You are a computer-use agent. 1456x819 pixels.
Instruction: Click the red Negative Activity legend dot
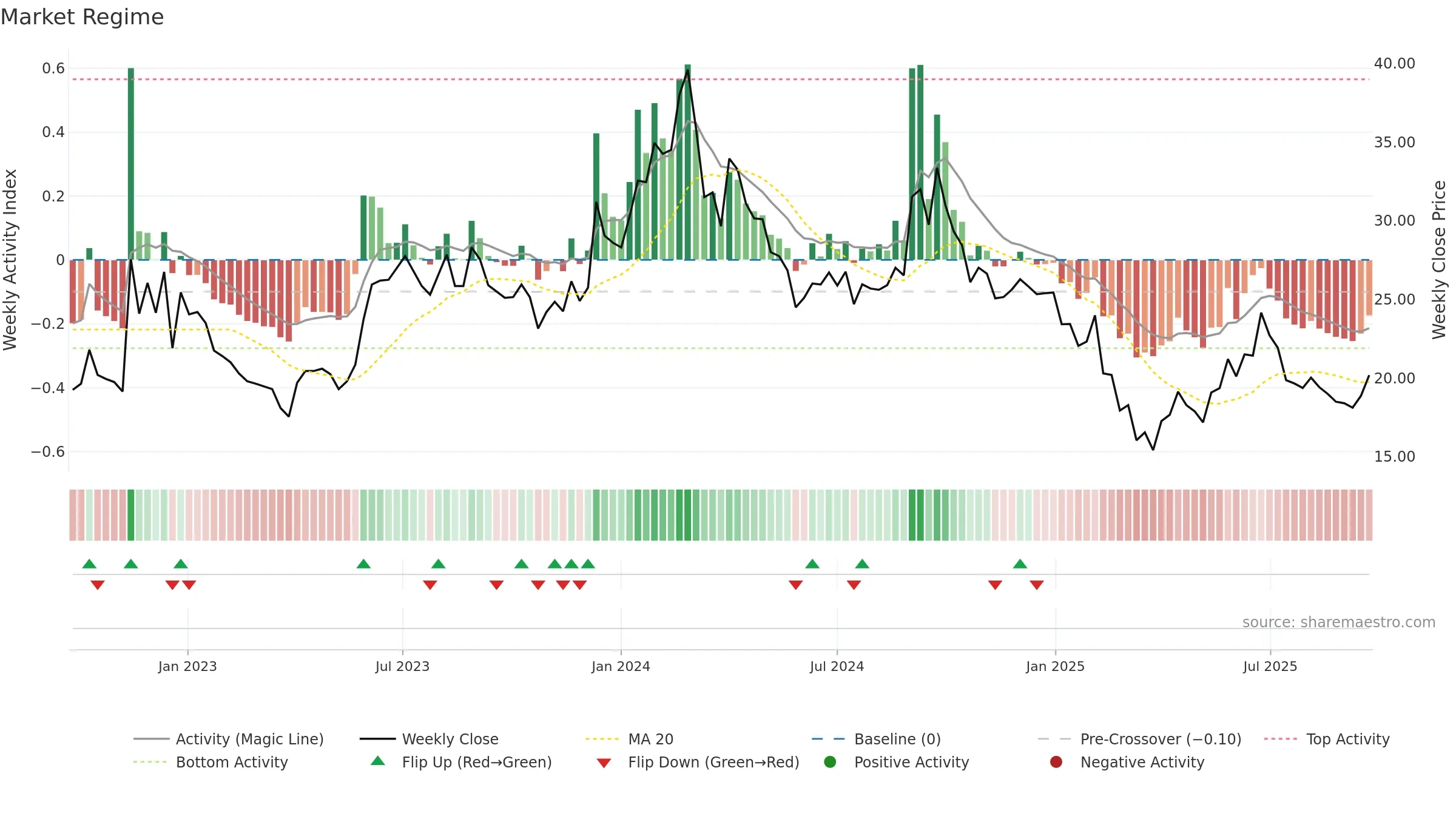point(1056,761)
